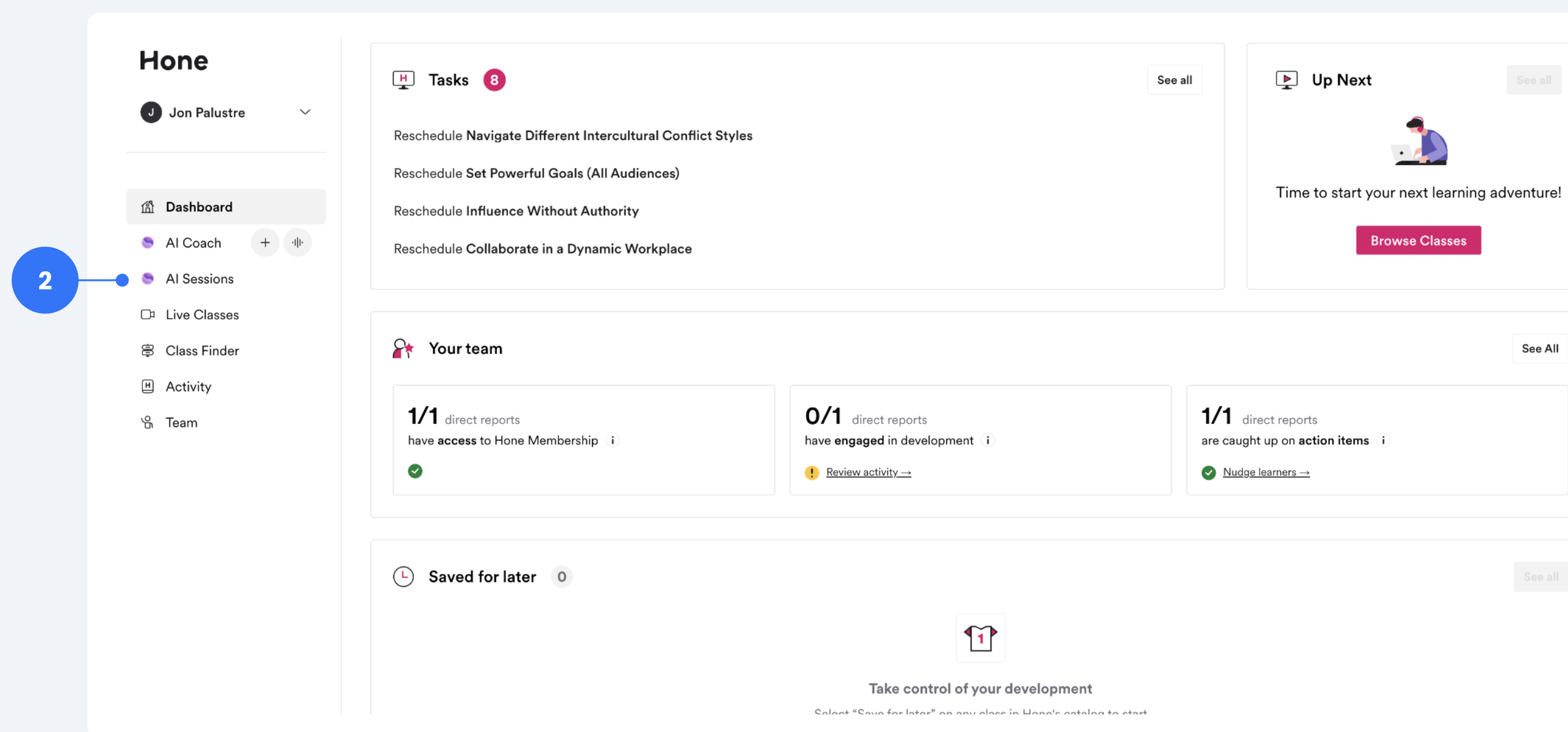Screen dimensions: 1568x732
Task: Click the voice waveform icon beside AI Coach
Action: (297, 242)
